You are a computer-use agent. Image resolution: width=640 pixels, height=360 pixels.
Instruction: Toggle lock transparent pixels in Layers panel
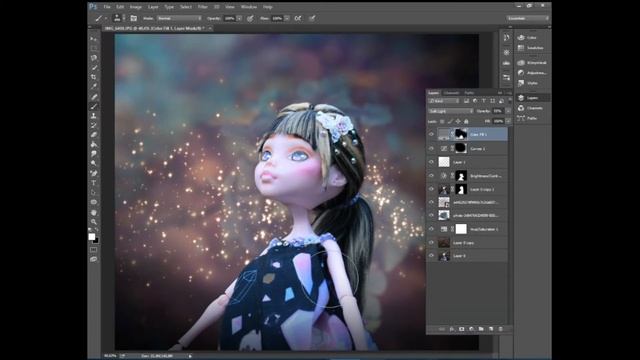click(x=442, y=121)
